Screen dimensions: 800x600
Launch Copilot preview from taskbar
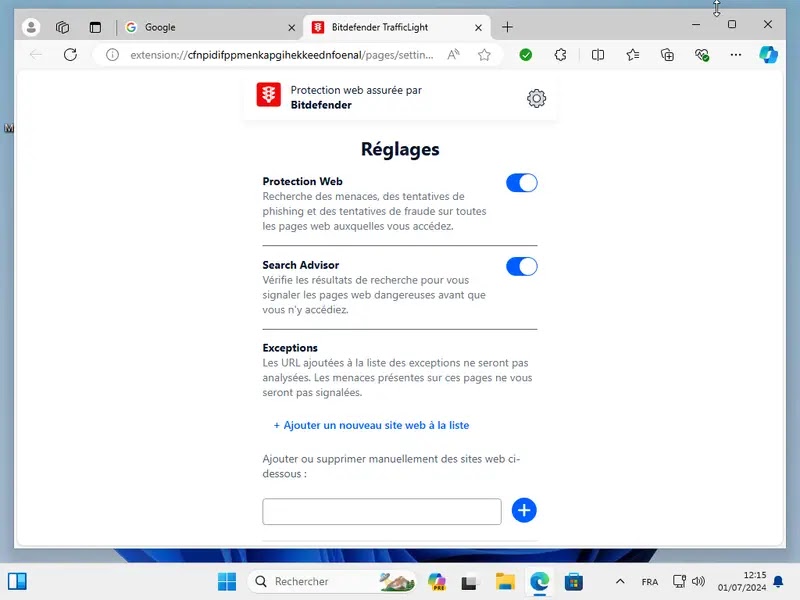click(x=436, y=582)
